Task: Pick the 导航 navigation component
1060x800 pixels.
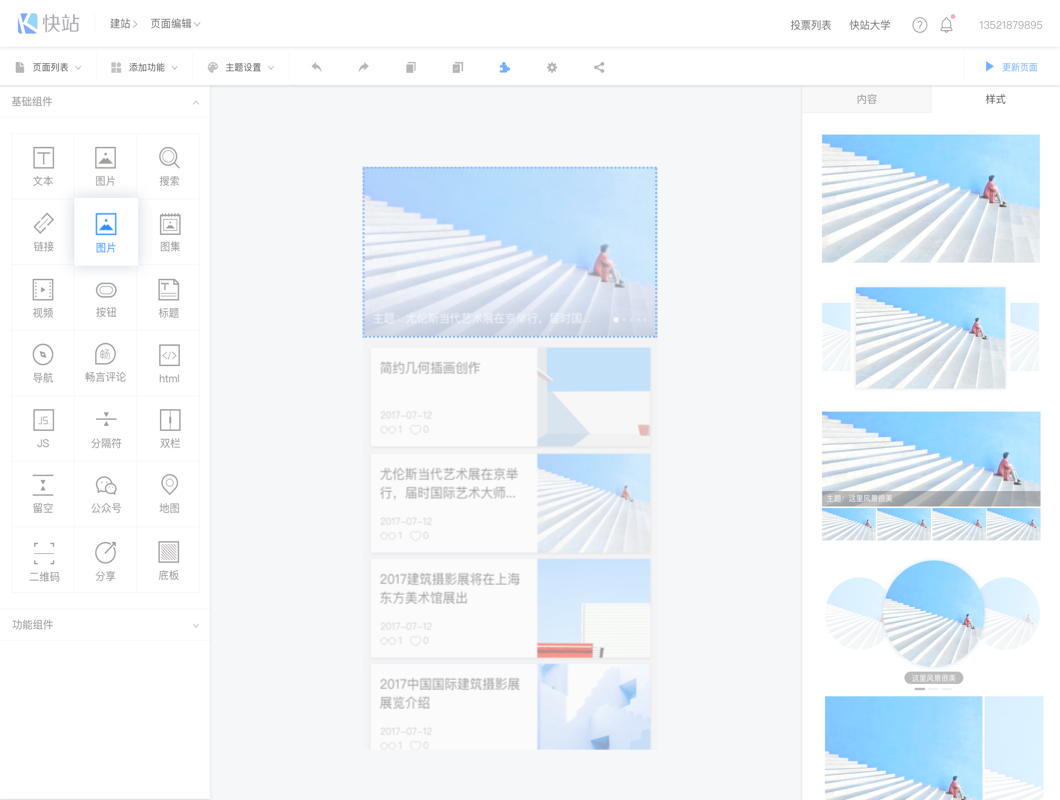Action: coord(43,363)
